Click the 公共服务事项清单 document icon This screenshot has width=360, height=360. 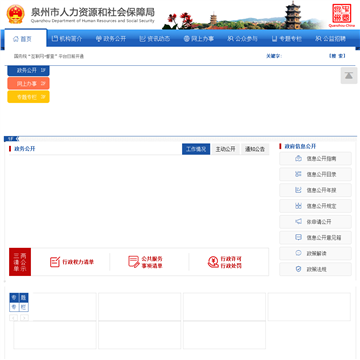(134, 262)
